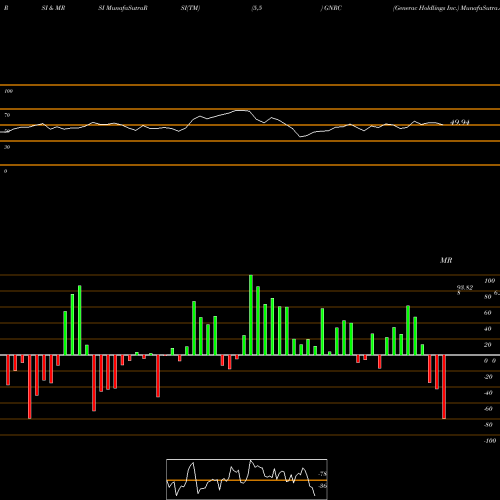This screenshot has width=500, height=500.
Task: Open the mini oscillator chart thumbnail
Action: tap(247, 479)
